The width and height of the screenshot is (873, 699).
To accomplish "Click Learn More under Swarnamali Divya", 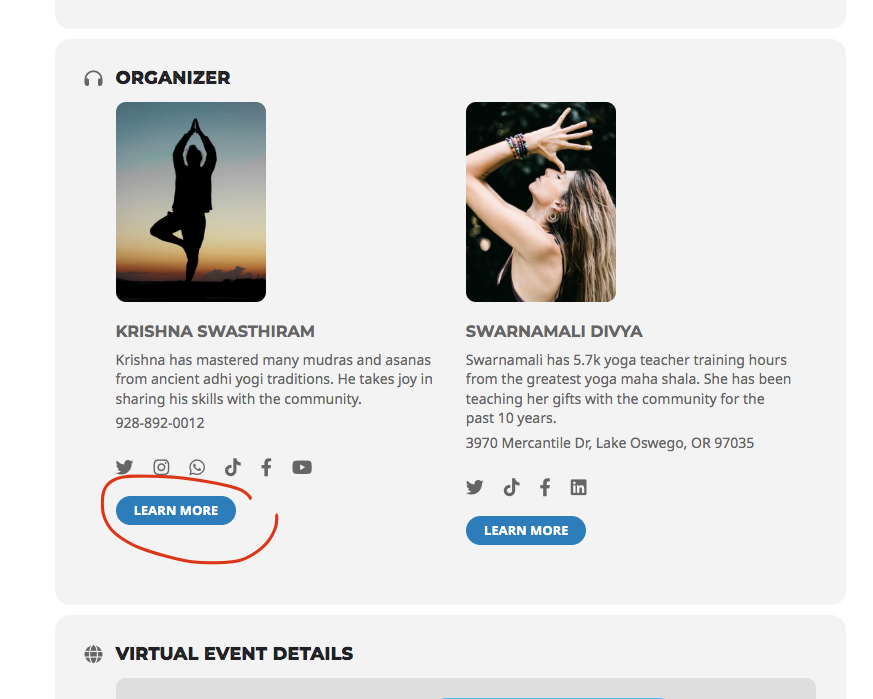I will [526, 530].
